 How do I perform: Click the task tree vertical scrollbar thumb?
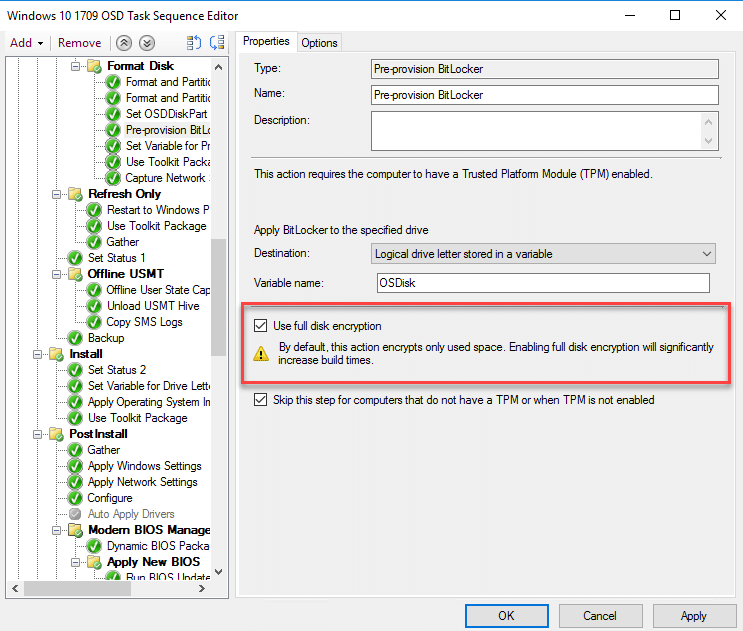(x=218, y=297)
